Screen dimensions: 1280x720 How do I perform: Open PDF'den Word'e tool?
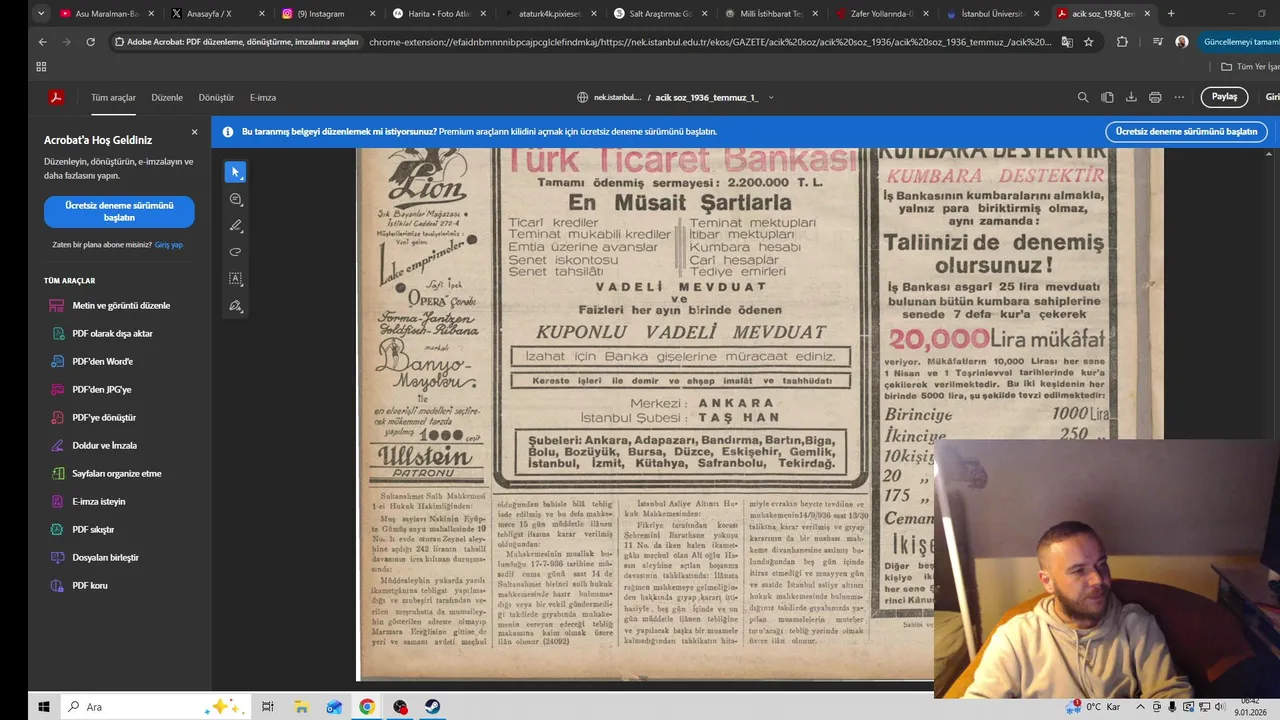point(102,361)
